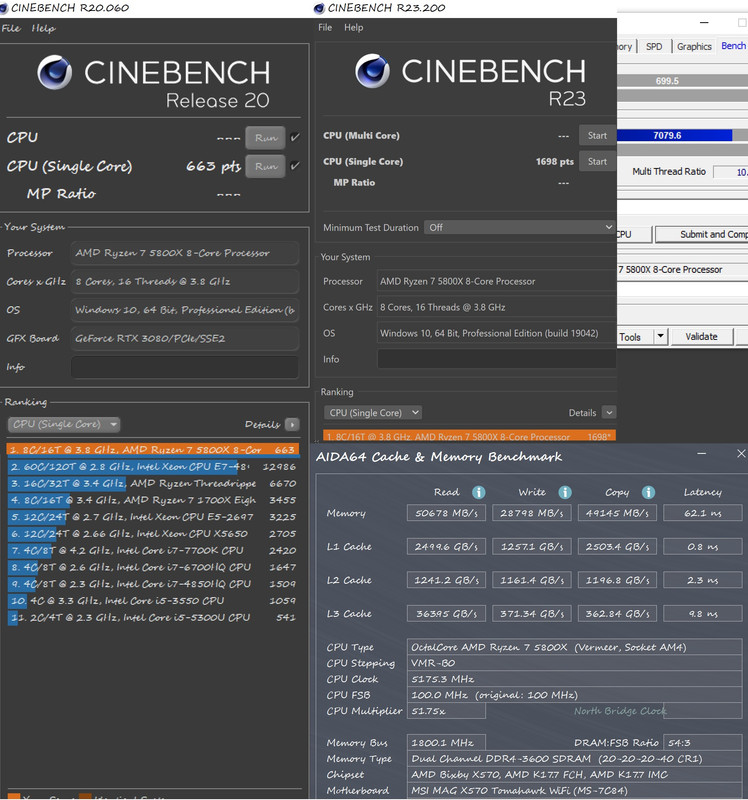Click the DRAM:FSB Ratio value 54:3
Image resolution: width=748 pixels, height=800 pixels.
click(703, 742)
